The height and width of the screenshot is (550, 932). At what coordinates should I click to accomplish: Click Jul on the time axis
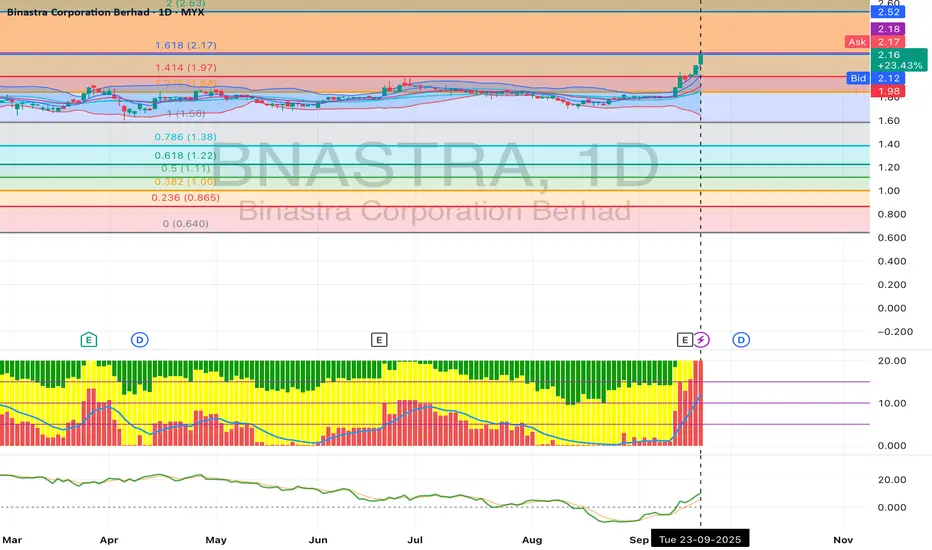pos(415,540)
